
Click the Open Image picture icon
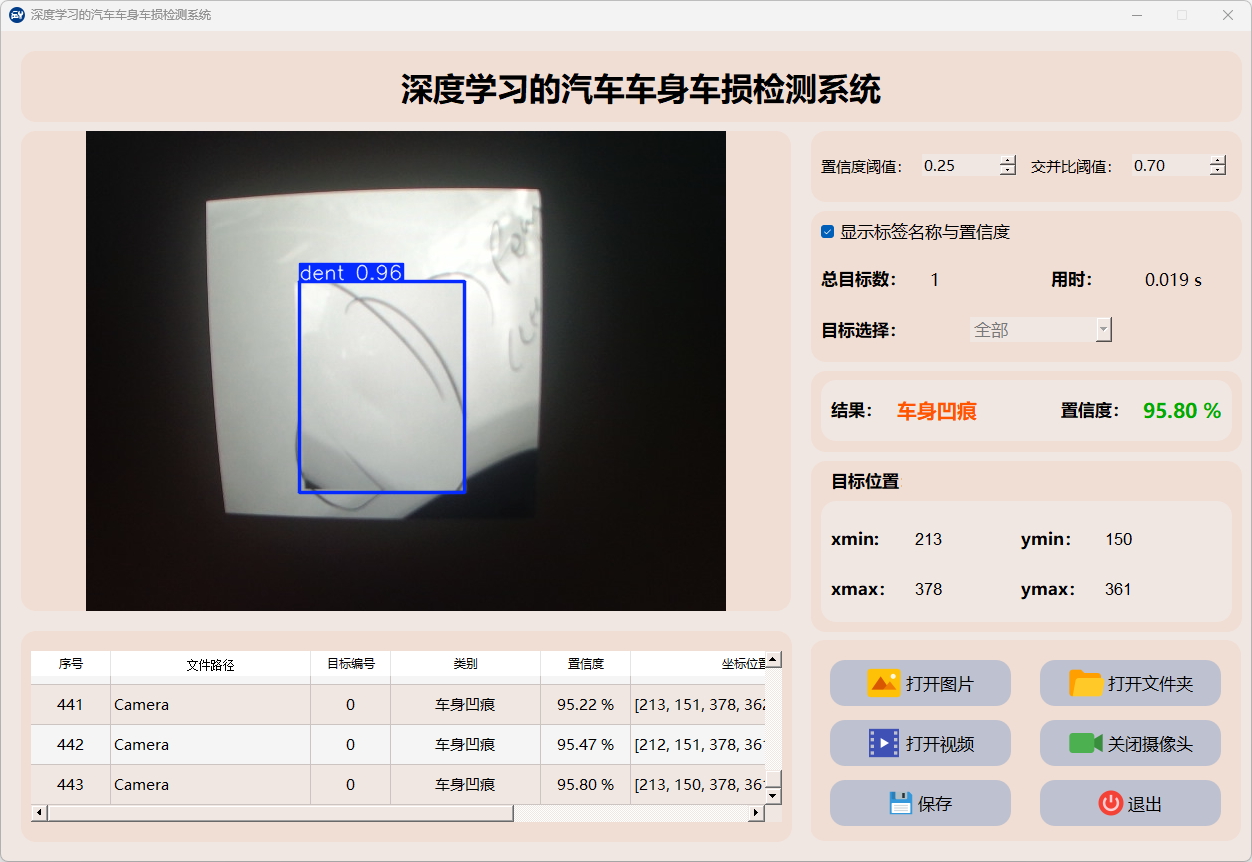pyautogui.click(x=884, y=683)
